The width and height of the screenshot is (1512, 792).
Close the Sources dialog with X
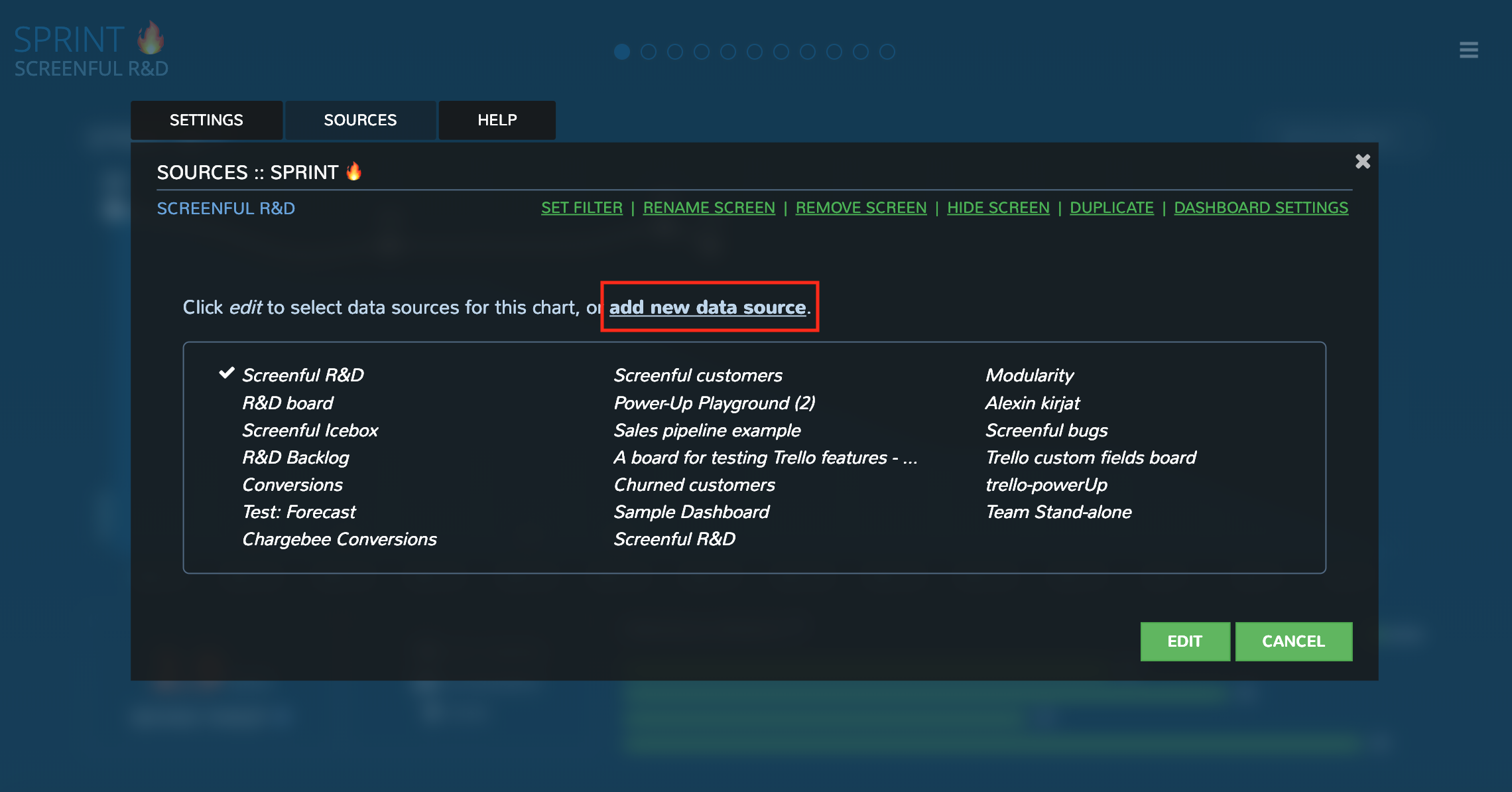(x=1362, y=161)
